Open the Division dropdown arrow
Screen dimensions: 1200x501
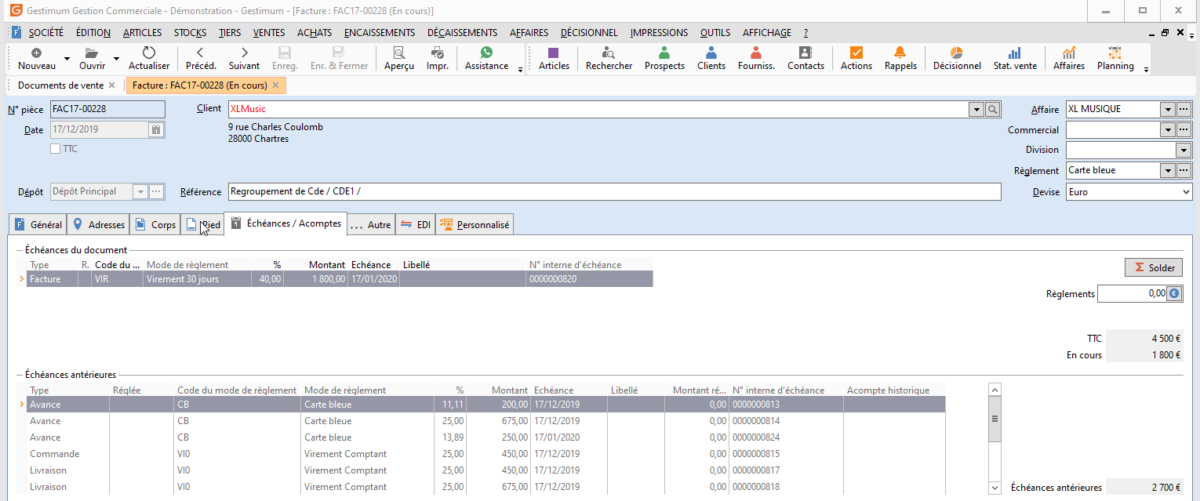point(1184,150)
